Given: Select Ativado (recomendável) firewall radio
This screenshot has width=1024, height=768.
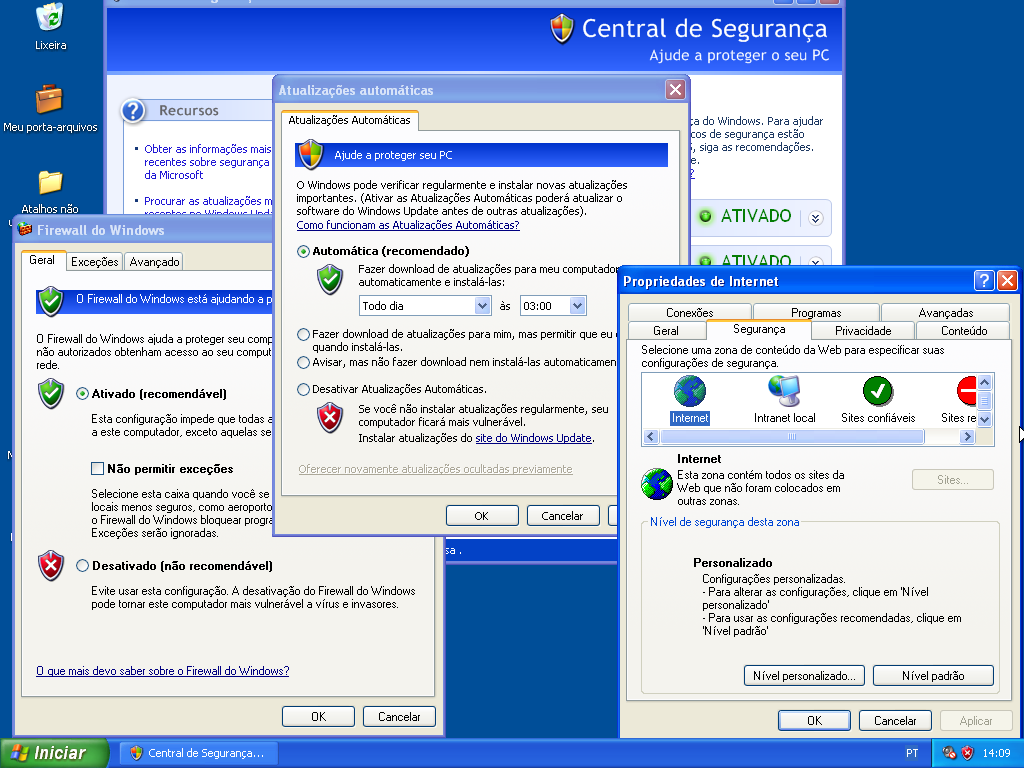Looking at the screenshot, I should [x=82, y=394].
